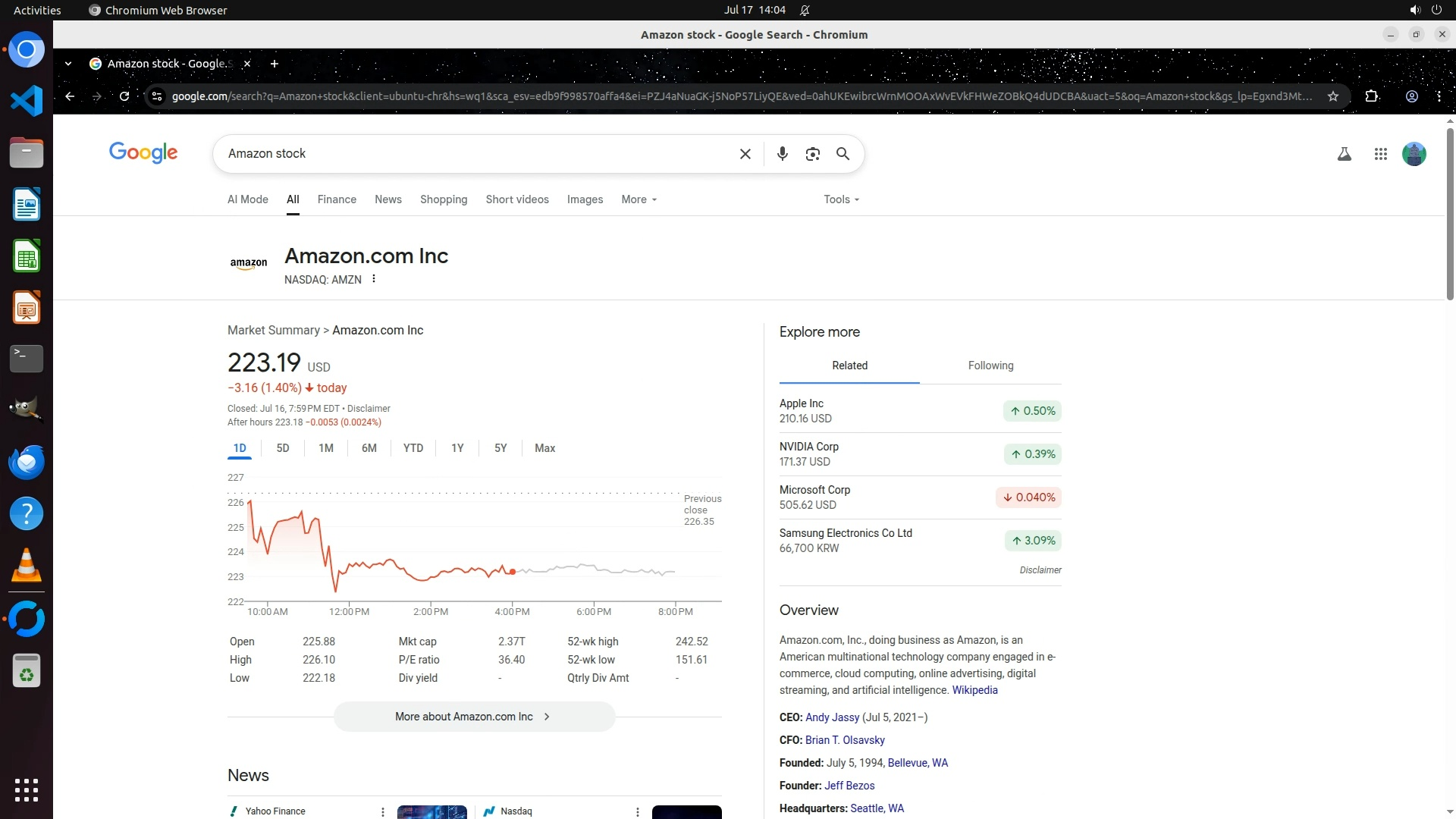Viewport: 1456px width, 819px height.
Task: Switch chart to 1M range
Action: click(x=325, y=448)
